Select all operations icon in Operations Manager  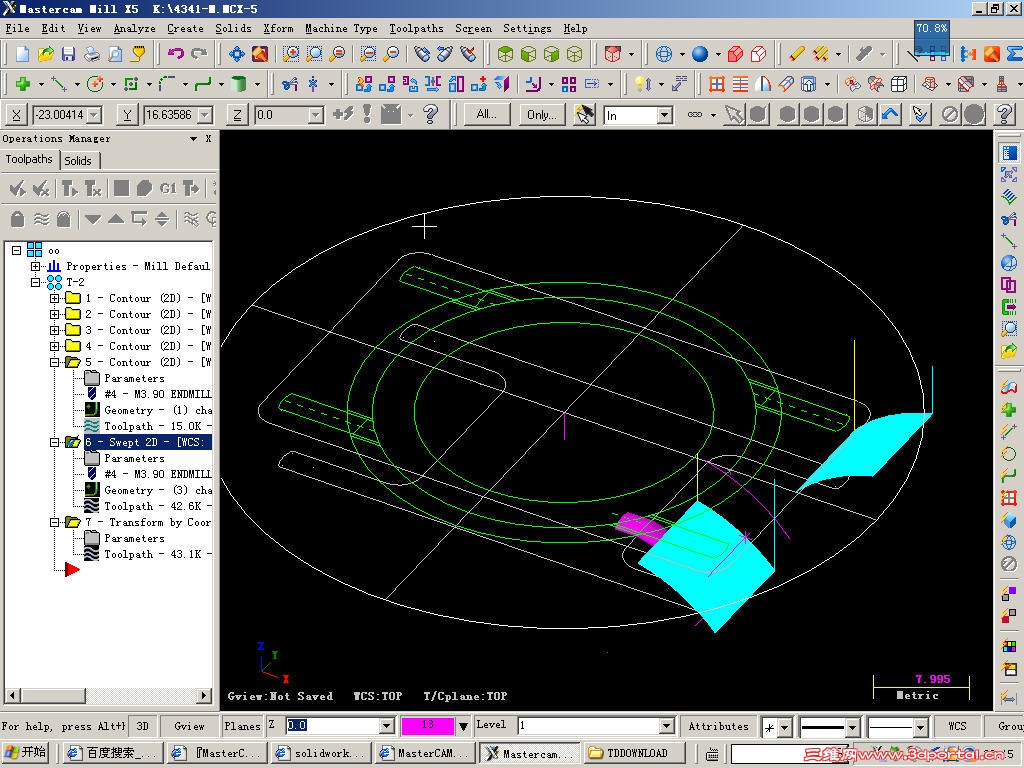pyautogui.click(x=17, y=188)
